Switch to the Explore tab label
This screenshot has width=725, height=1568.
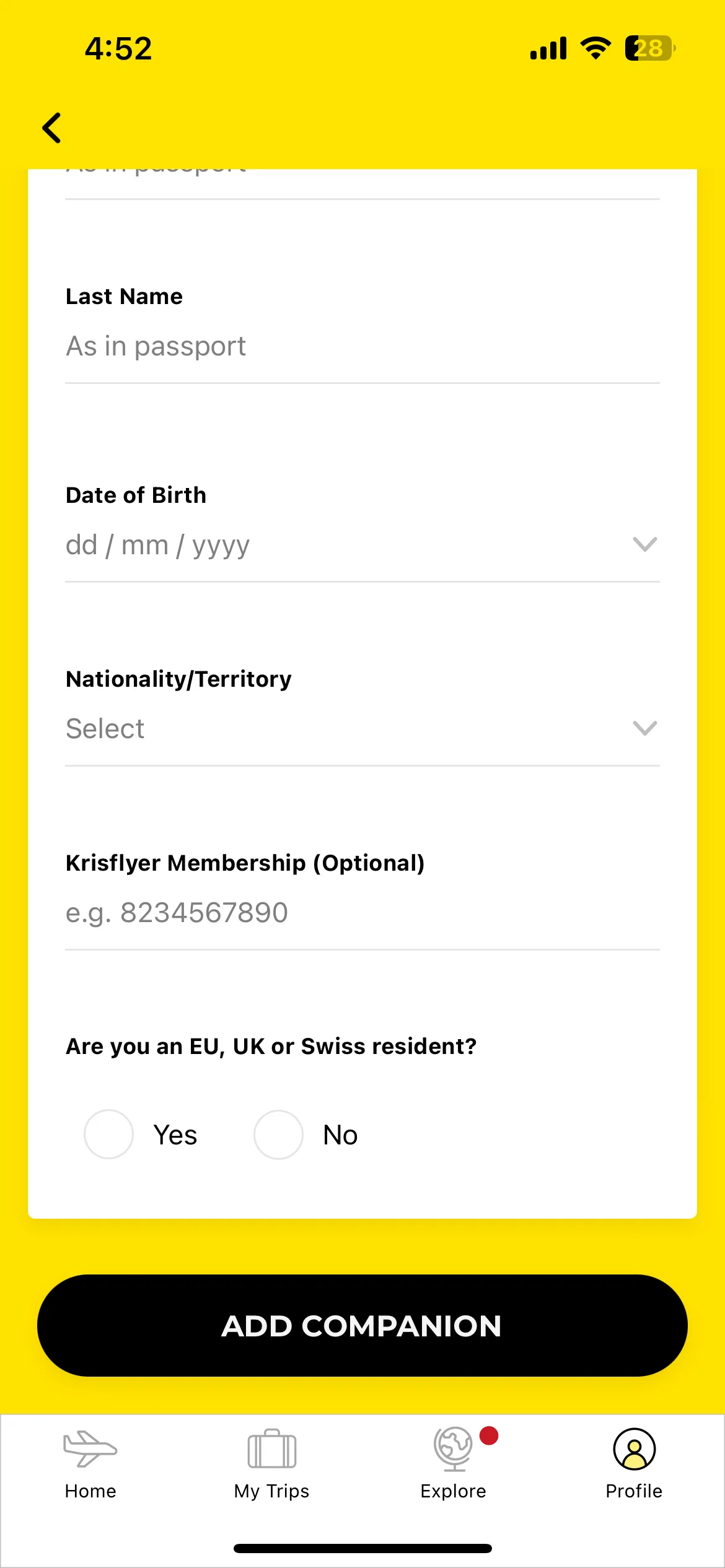[453, 1491]
